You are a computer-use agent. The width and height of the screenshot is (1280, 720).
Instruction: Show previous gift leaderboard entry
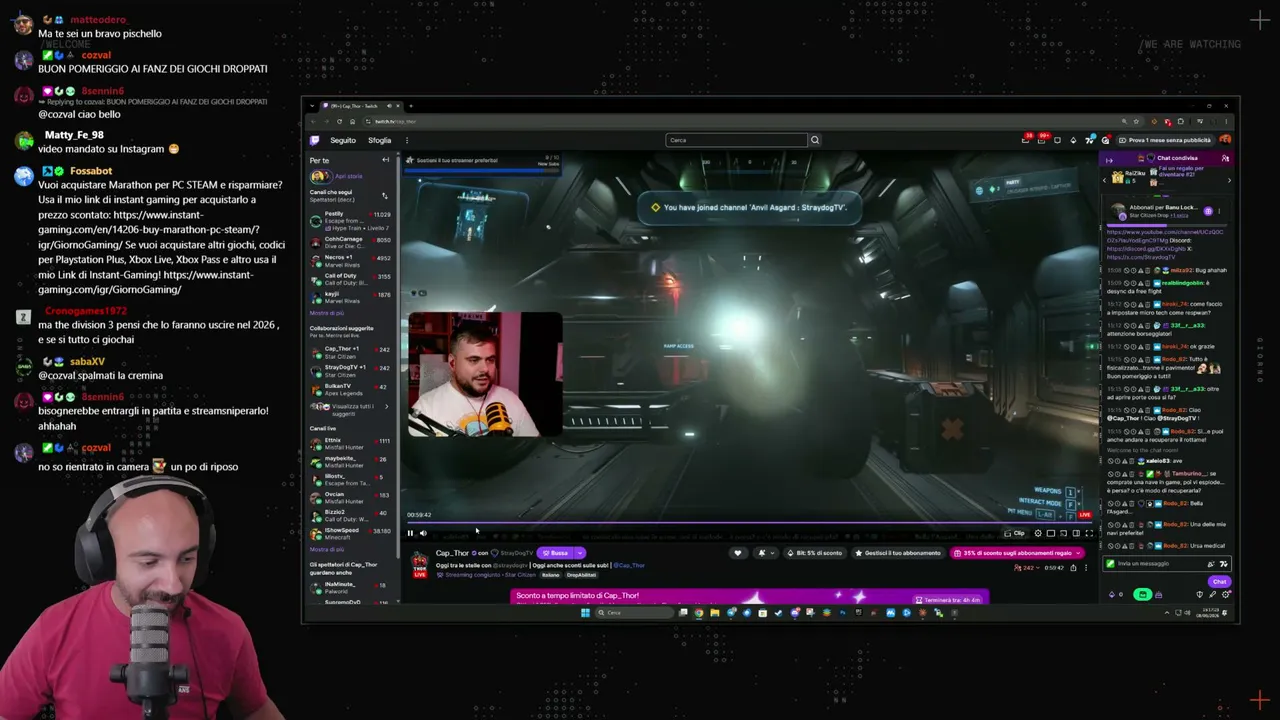(x=1106, y=179)
